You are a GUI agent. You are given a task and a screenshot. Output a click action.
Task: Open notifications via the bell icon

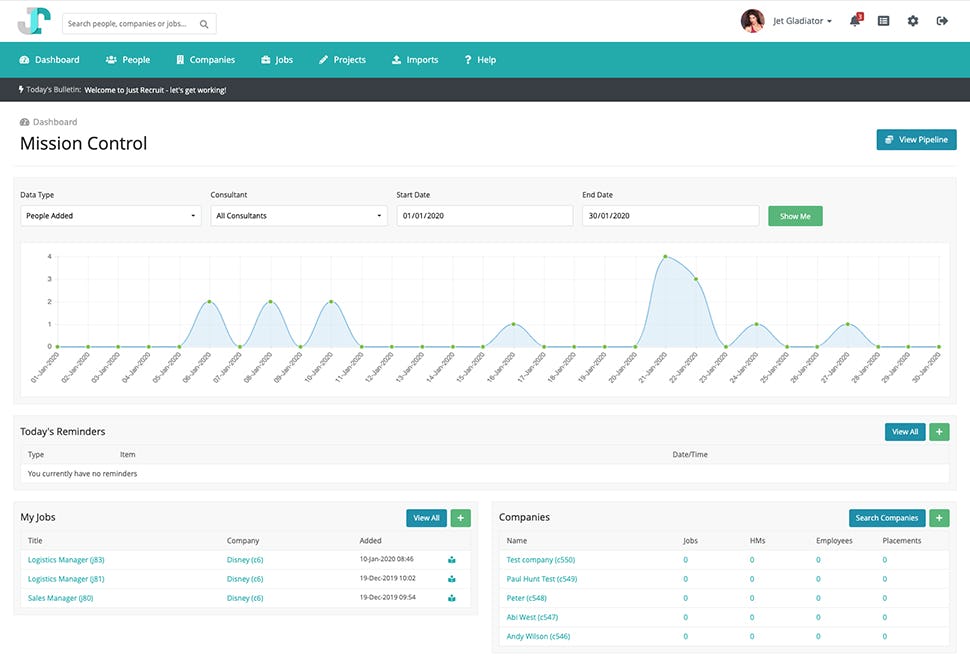tap(856, 21)
